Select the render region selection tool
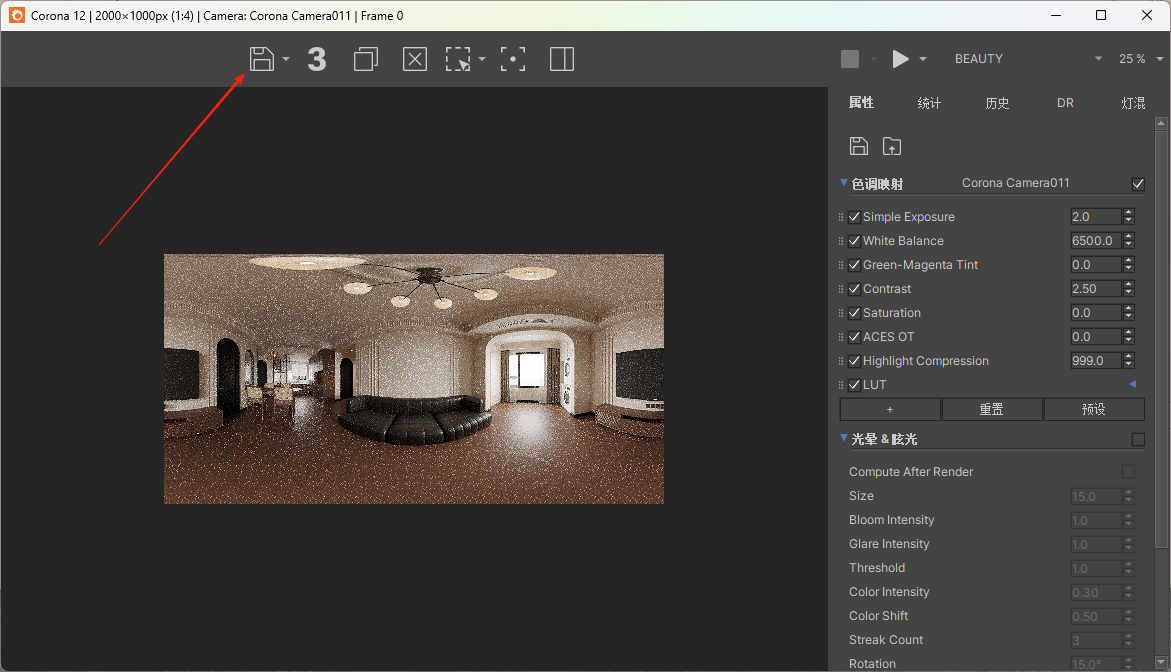The width and height of the screenshot is (1171, 672). click(458, 59)
